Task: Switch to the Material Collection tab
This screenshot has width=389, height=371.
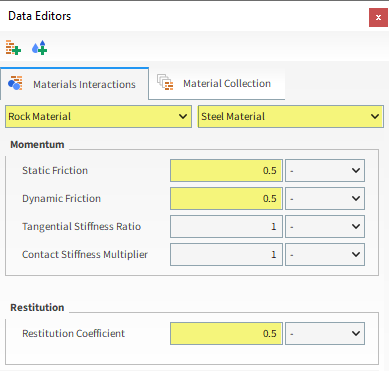Action: pyautogui.click(x=217, y=83)
